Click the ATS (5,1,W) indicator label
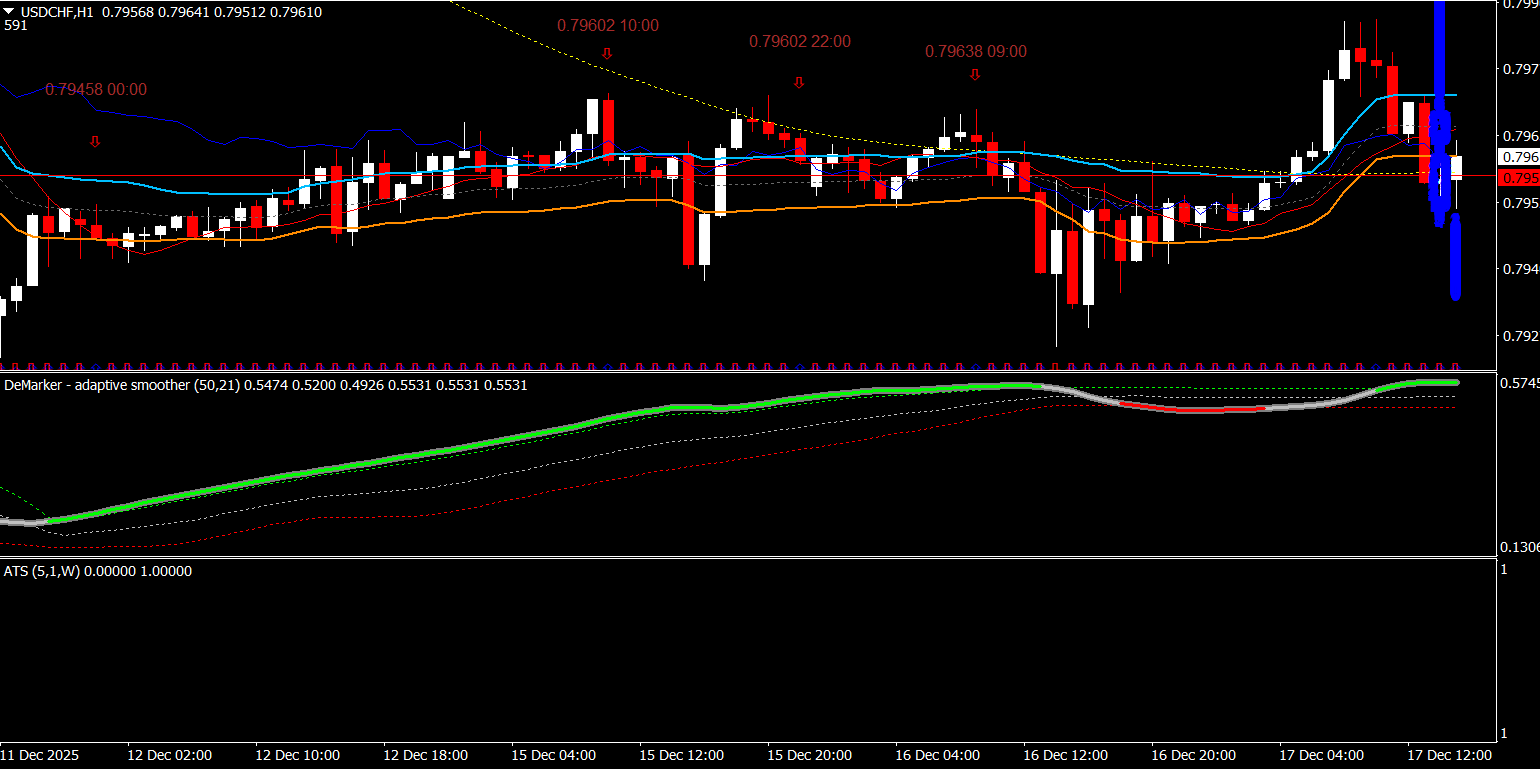 click(x=98, y=571)
